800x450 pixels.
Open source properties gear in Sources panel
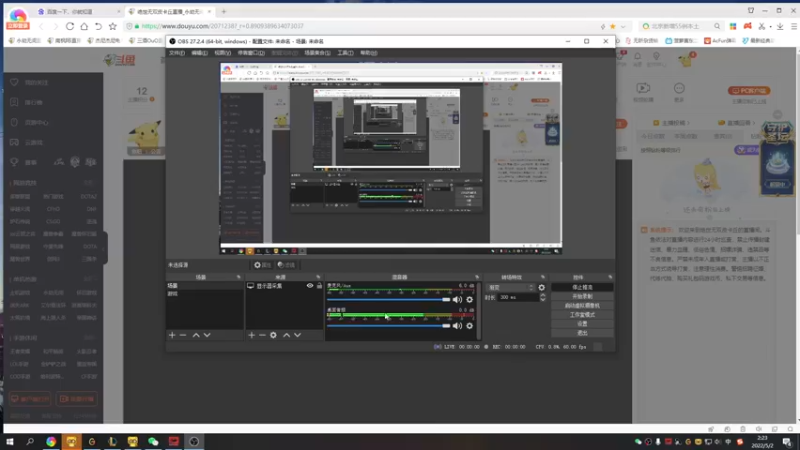point(273,335)
